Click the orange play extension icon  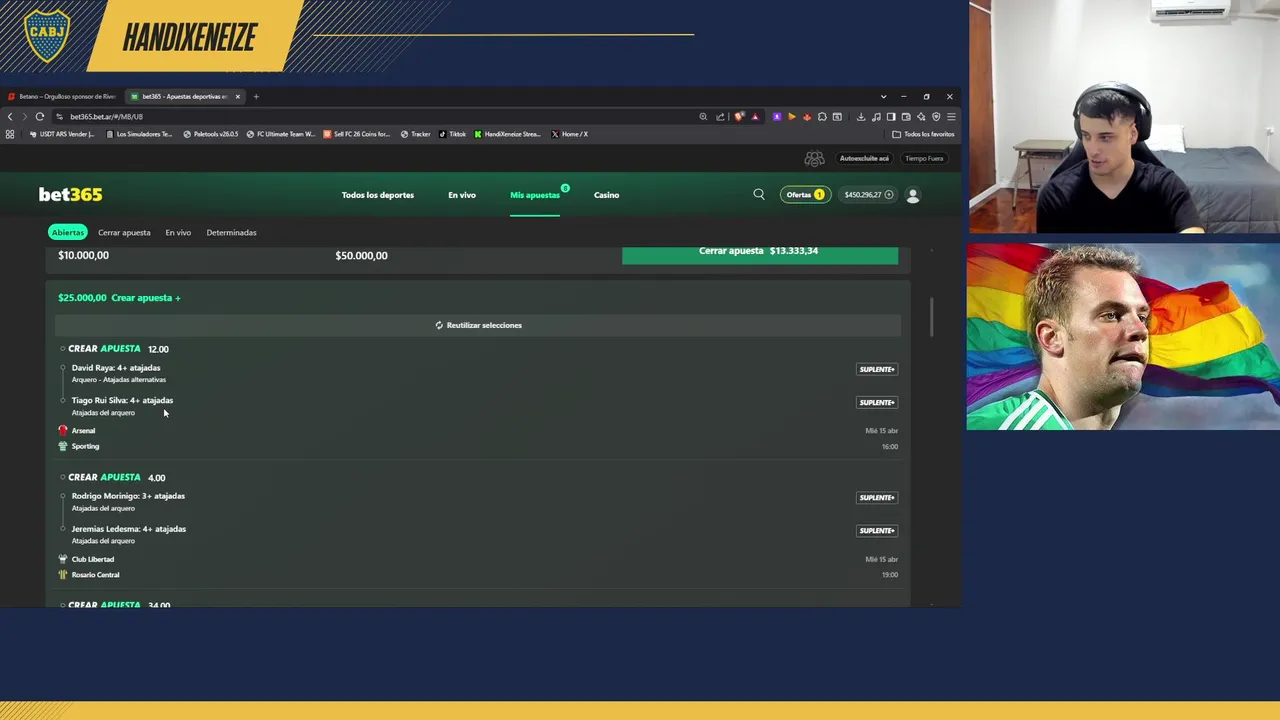pyautogui.click(x=792, y=116)
